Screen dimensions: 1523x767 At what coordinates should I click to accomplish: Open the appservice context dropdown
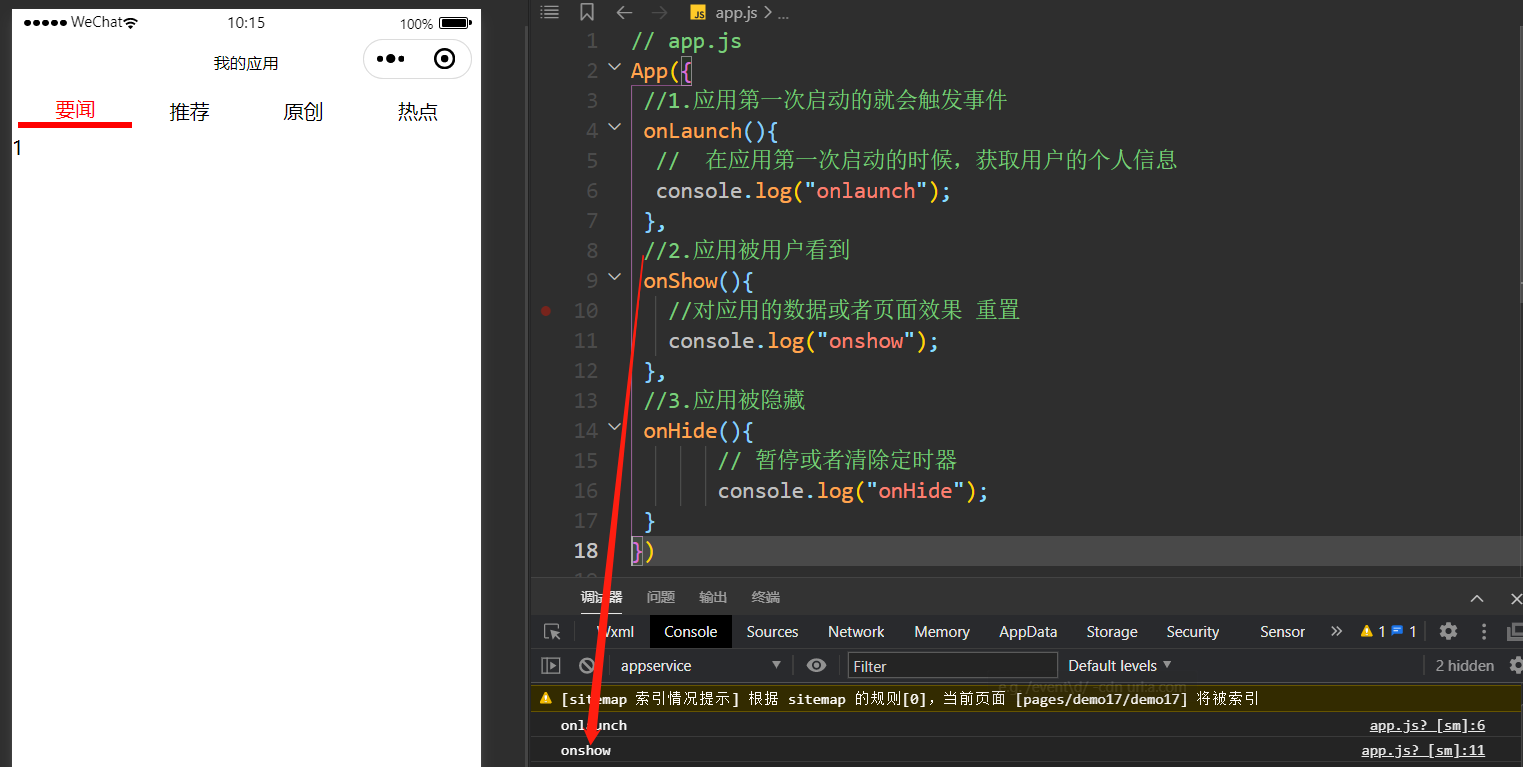700,666
